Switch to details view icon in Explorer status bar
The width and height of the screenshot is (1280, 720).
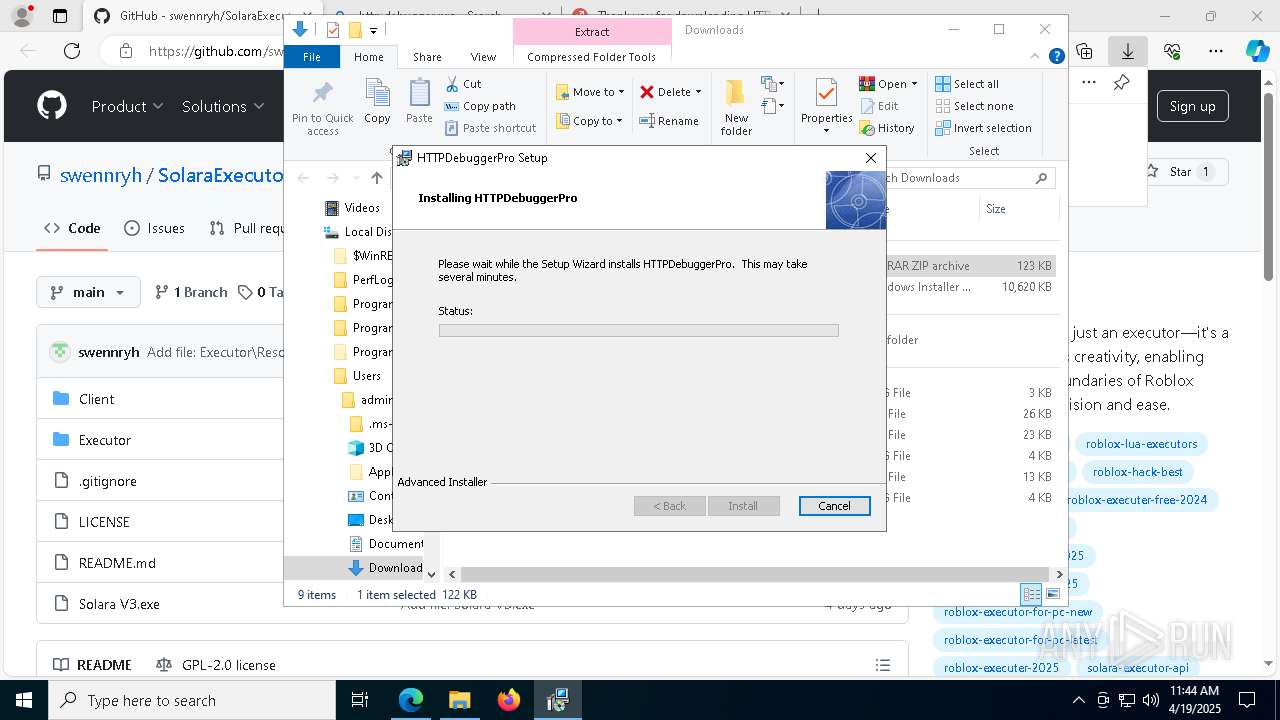pyautogui.click(x=1031, y=594)
